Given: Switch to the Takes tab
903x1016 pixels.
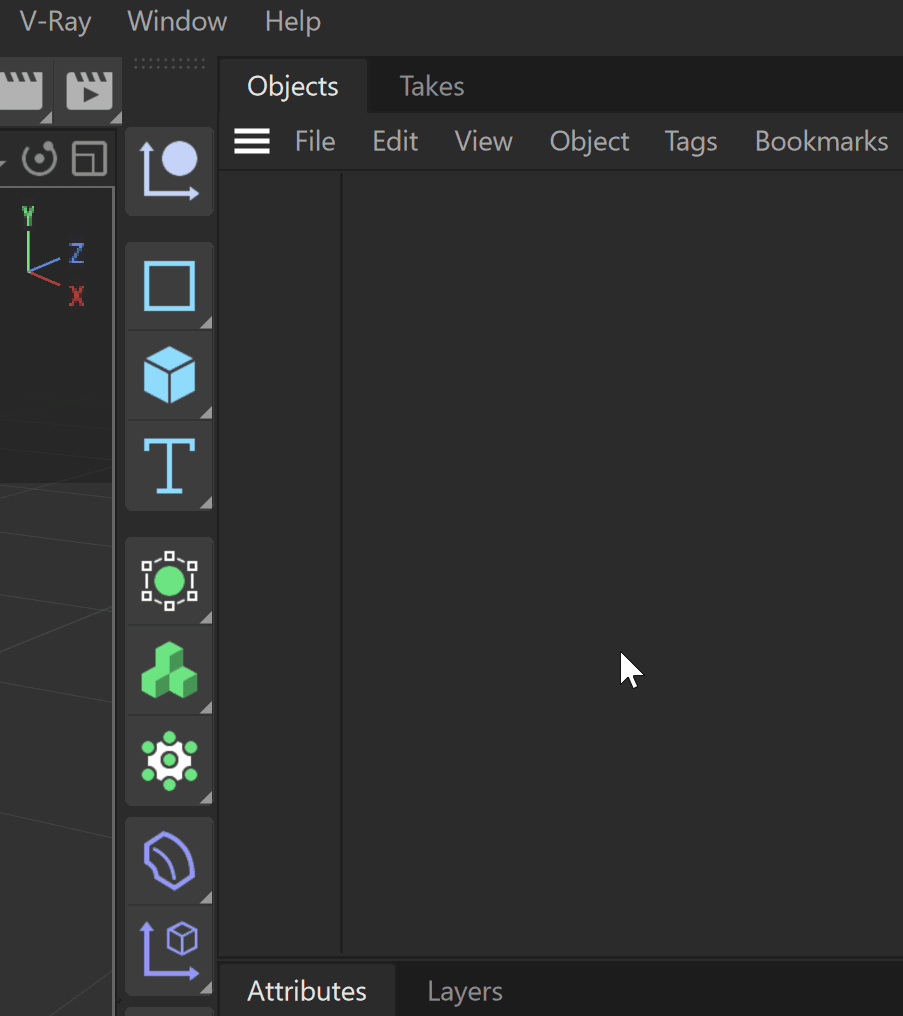Looking at the screenshot, I should tap(432, 86).
